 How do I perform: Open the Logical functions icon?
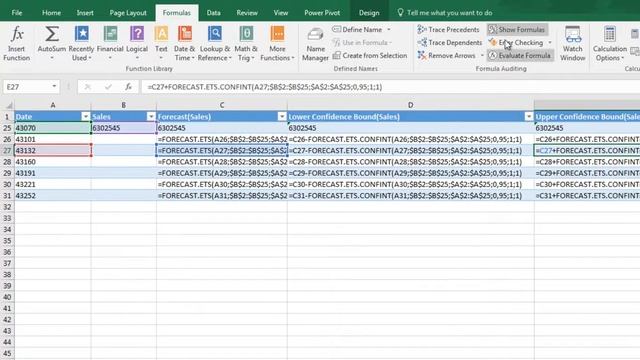coord(137,34)
